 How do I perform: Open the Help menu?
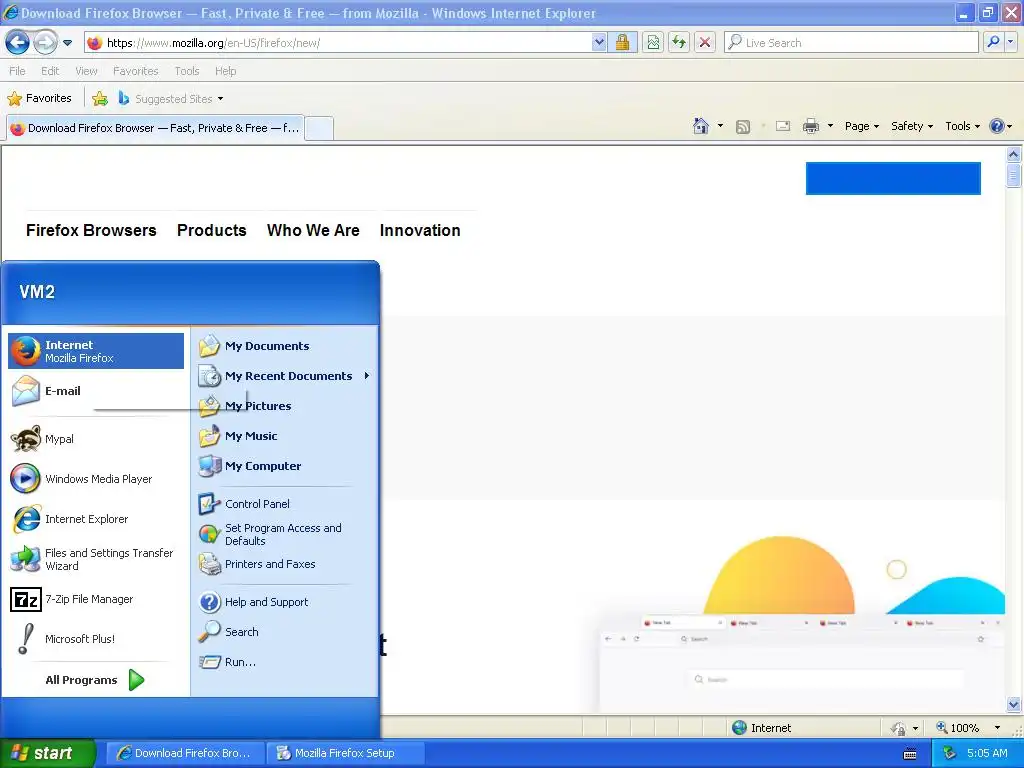225,71
